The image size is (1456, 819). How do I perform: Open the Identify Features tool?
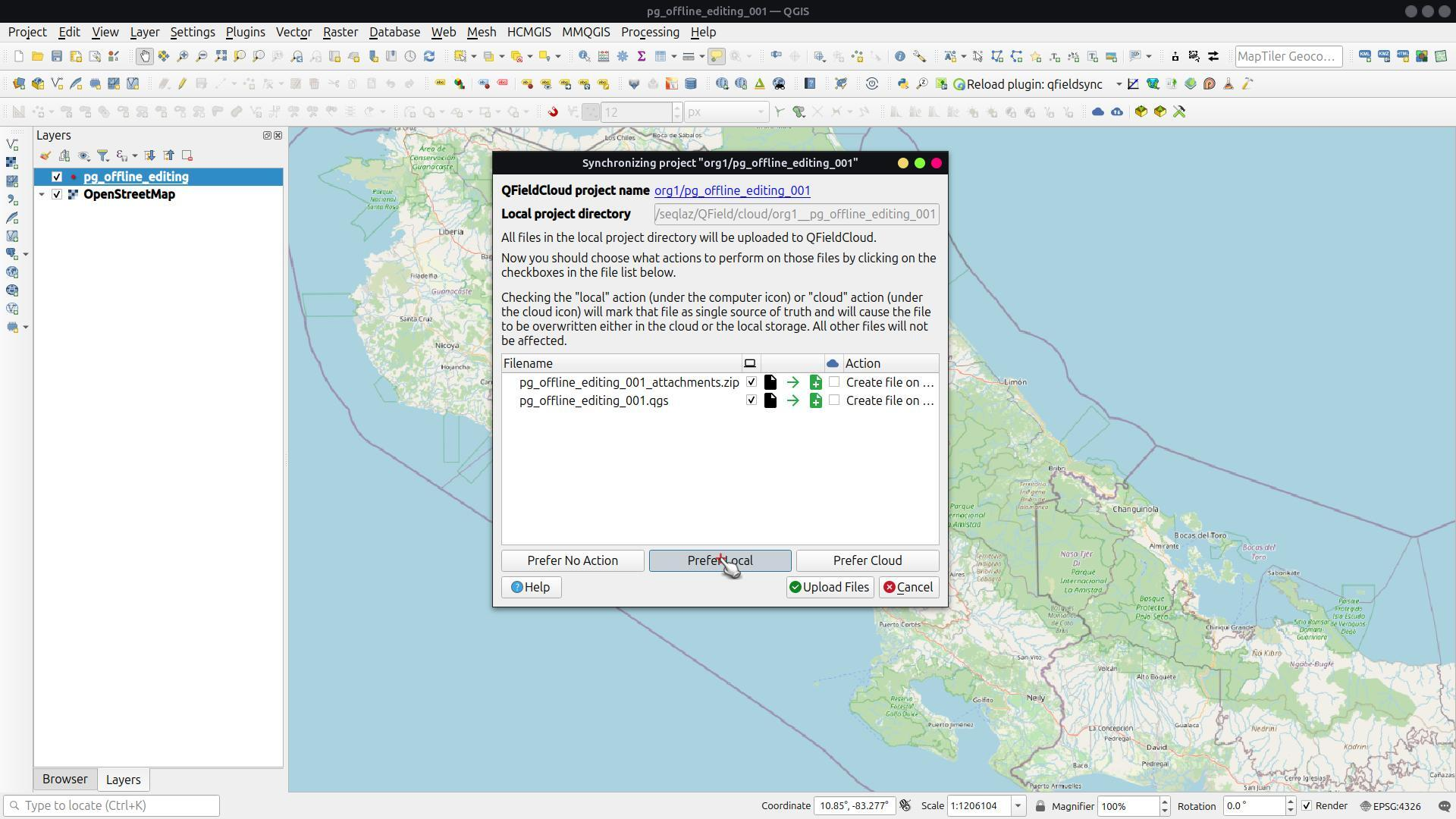pyautogui.click(x=584, y=56)
